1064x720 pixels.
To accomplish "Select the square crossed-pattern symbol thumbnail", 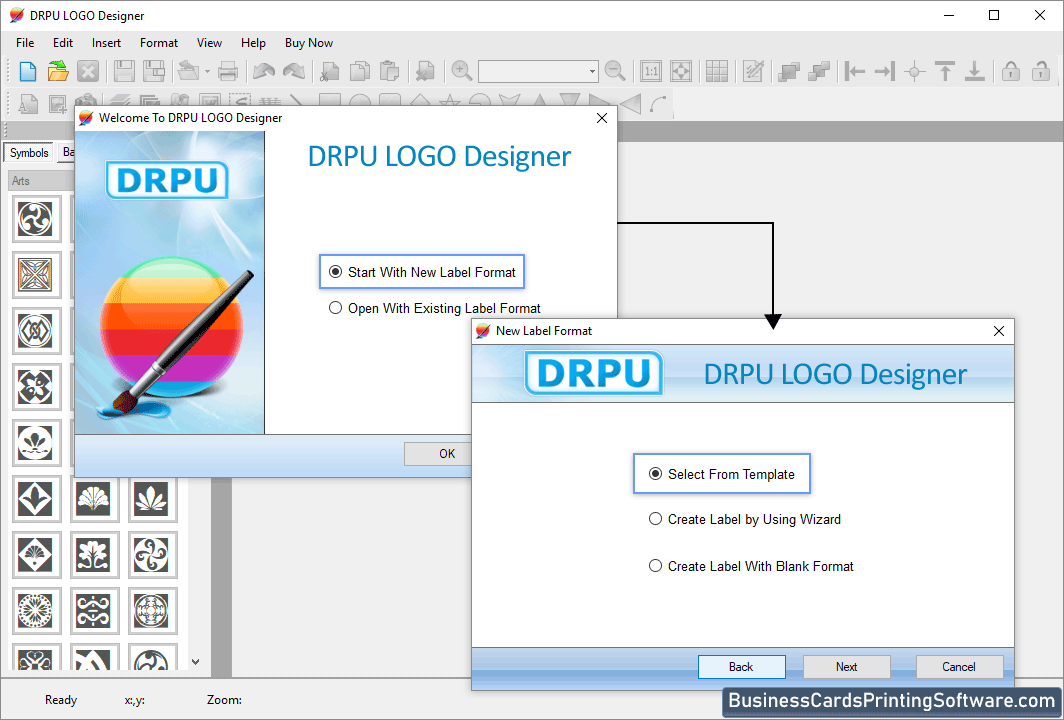I will pos(35,275).
